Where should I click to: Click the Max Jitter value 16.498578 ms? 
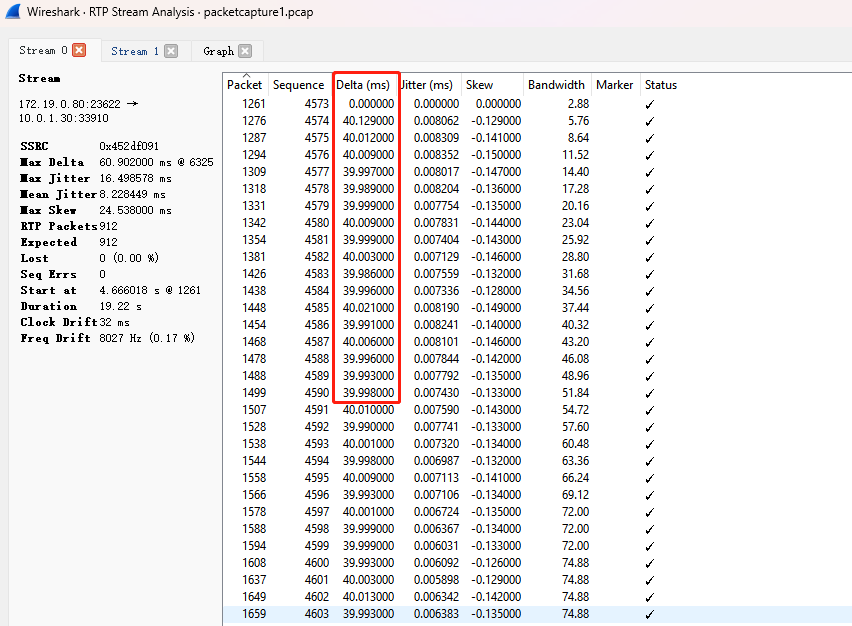[135, 178]
